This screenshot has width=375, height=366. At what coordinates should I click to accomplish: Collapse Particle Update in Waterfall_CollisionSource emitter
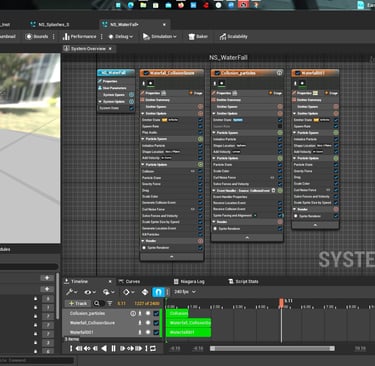[x=143, y=165]
